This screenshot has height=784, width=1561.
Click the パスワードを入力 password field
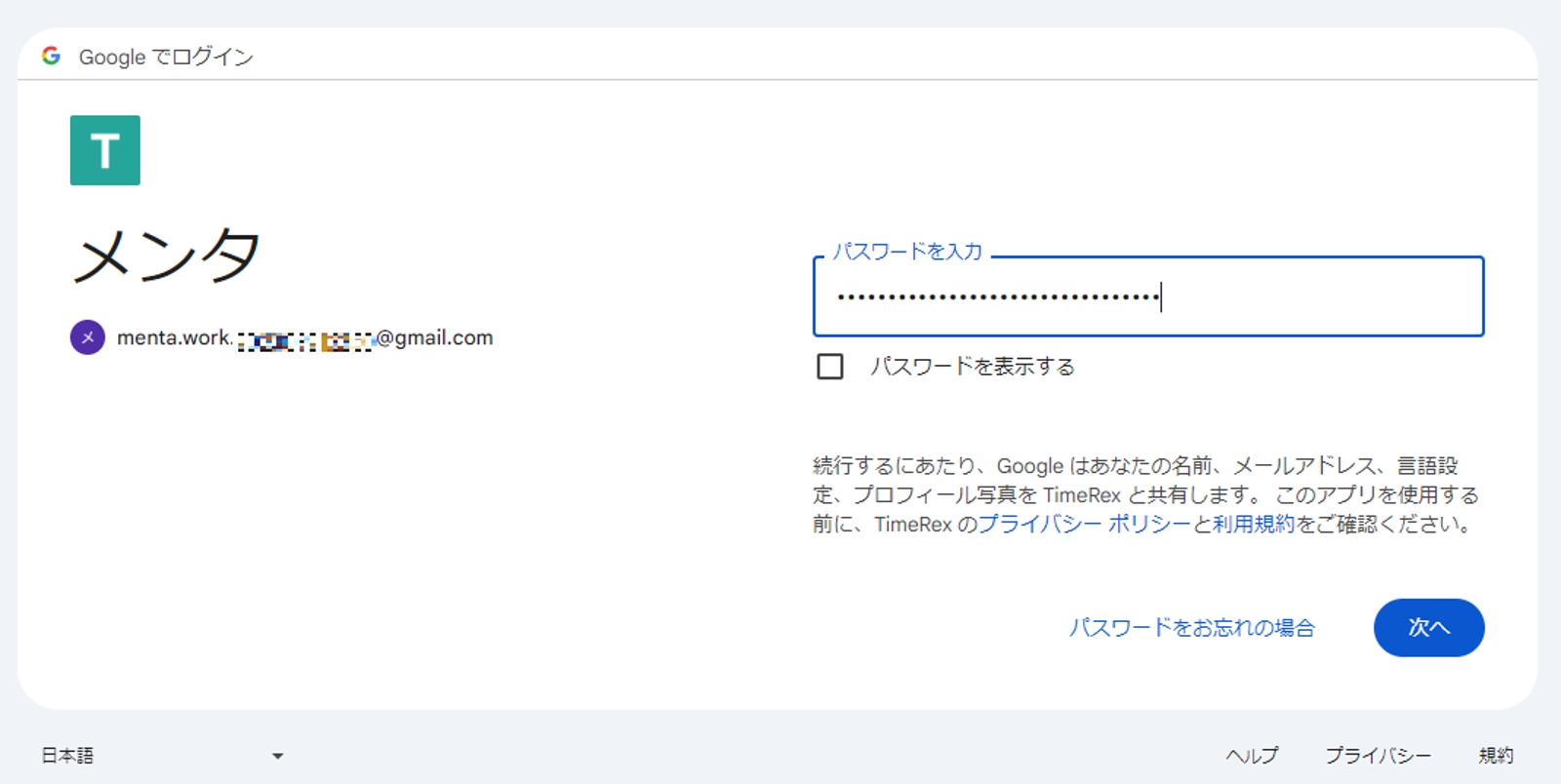[1148, 296]
